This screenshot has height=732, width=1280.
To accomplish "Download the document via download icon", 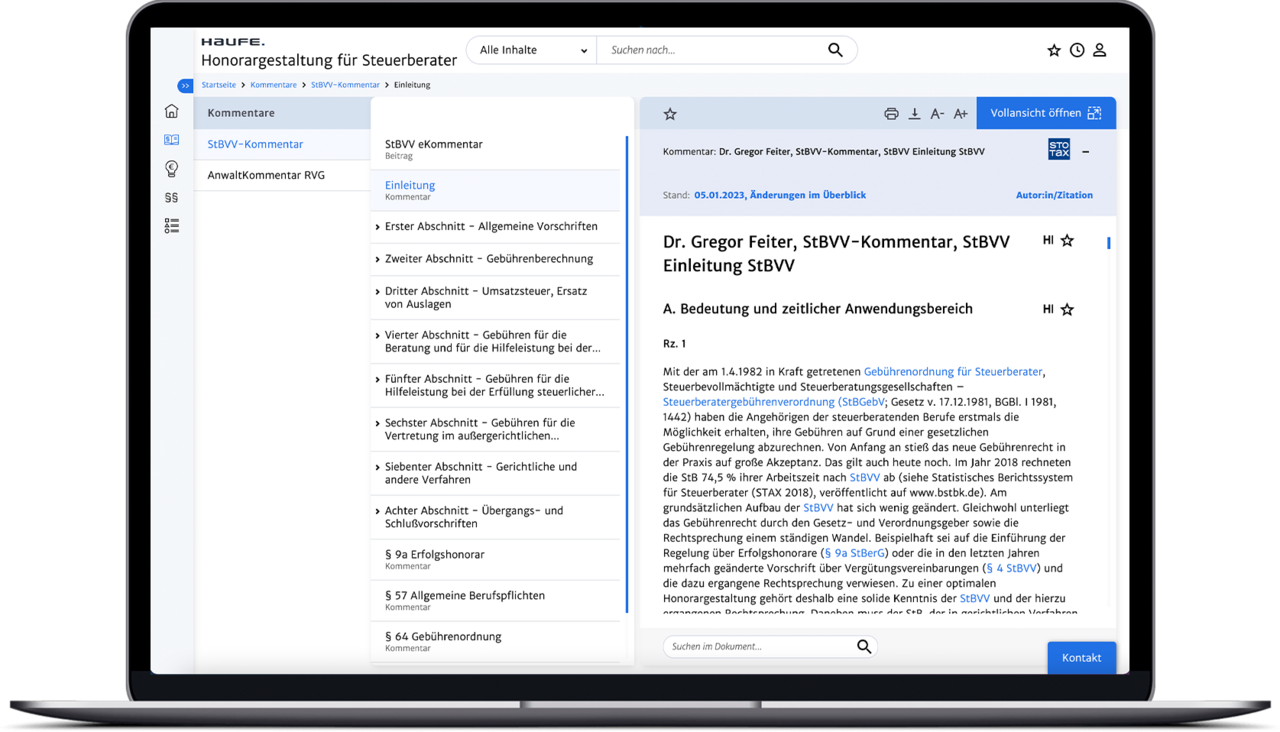I will tap(914, 114).
